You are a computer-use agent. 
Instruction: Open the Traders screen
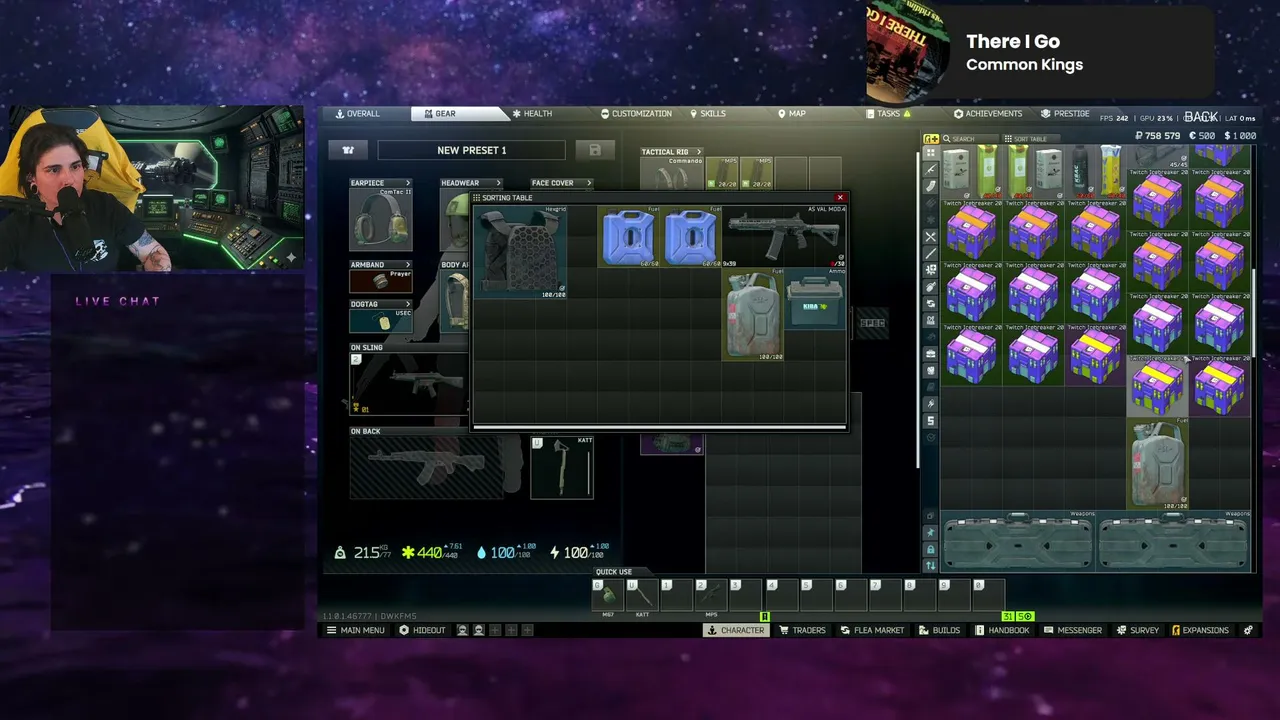click(x=802, y=630)
